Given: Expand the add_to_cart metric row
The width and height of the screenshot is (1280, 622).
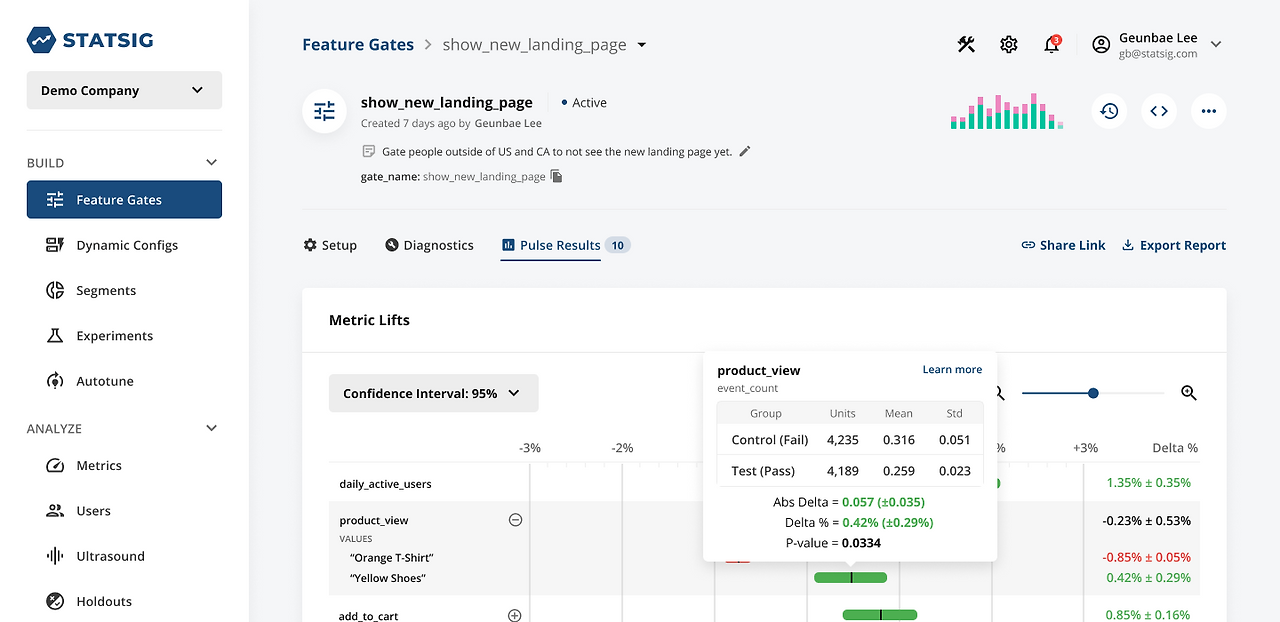Looking at the screenshot, I should coord(515,616).
